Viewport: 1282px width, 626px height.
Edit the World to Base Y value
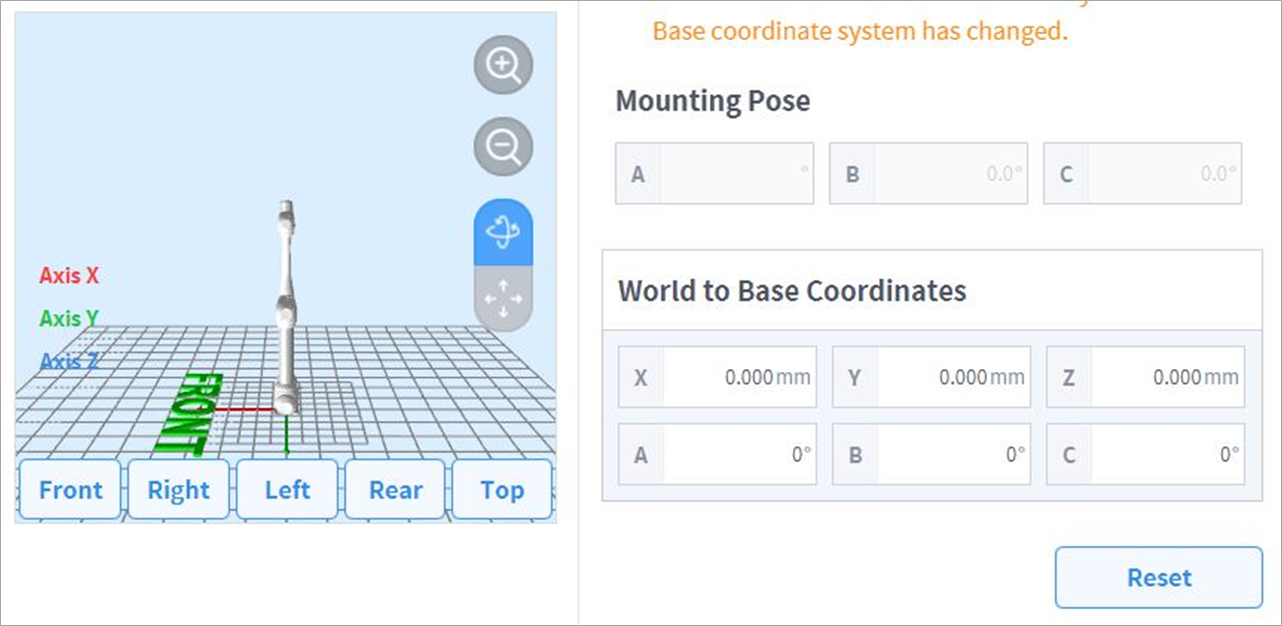[952, 377]
